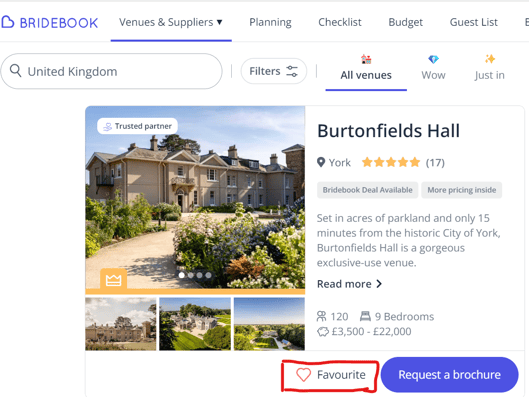Click the five-star rating for Burtonfields Hall
This screenshot has height=397, width=529.
391,163
